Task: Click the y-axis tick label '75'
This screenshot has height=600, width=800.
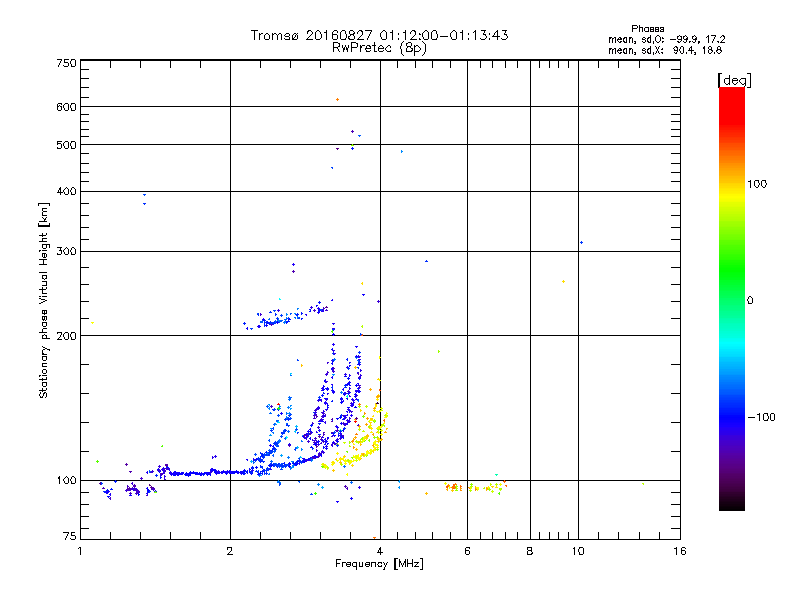Action: pyautogui.click(x=70, y=536)
